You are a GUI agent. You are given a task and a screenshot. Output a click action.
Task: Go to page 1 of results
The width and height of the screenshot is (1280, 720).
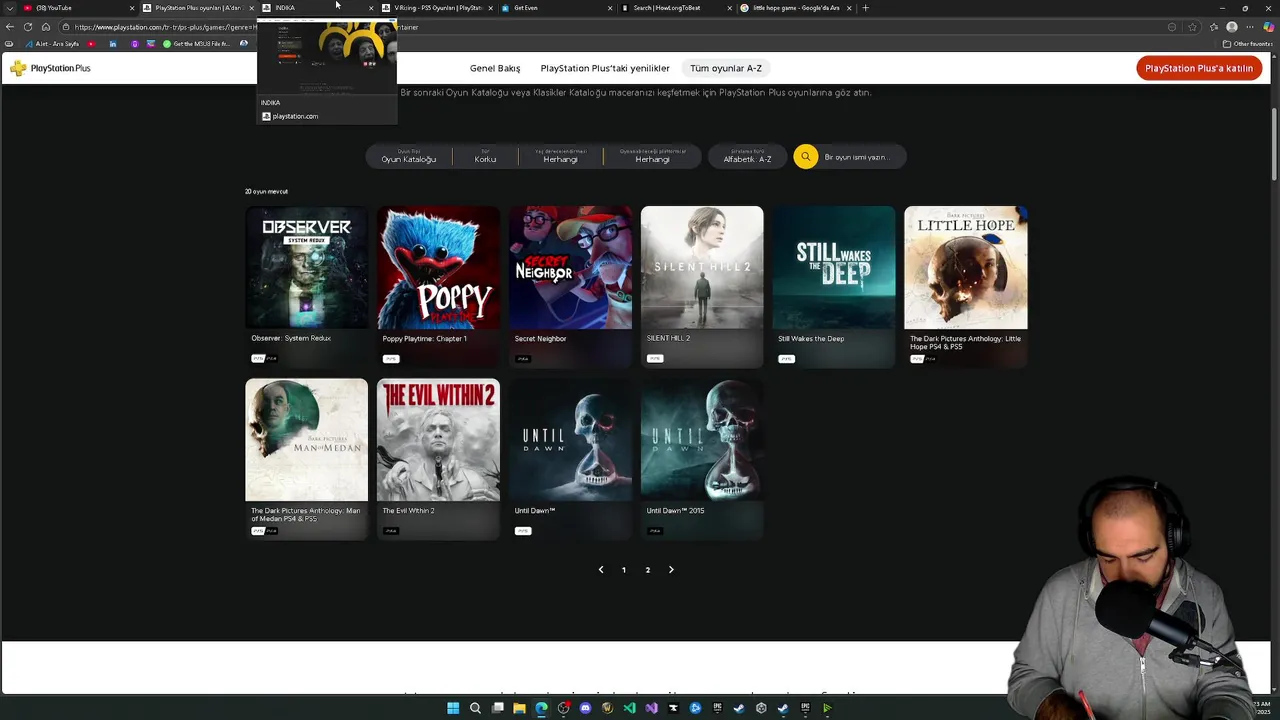[624, 570]
